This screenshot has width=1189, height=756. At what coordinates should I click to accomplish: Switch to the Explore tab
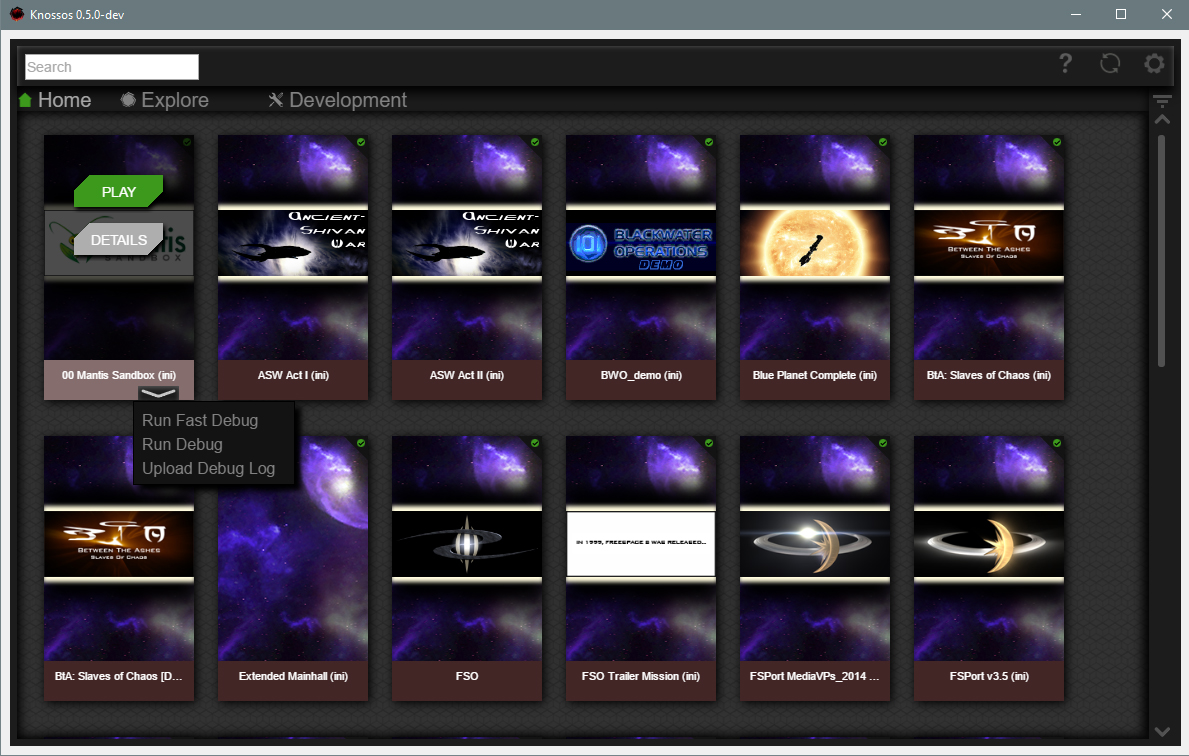(165, 100)
